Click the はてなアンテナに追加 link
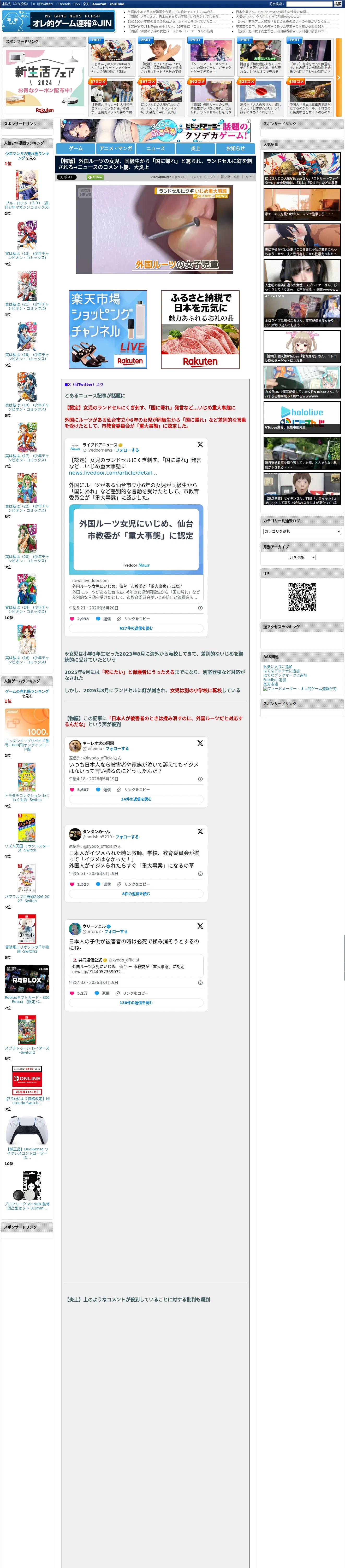The width and height of the screenshot is (345, 1568). click(x=281, y=671)
